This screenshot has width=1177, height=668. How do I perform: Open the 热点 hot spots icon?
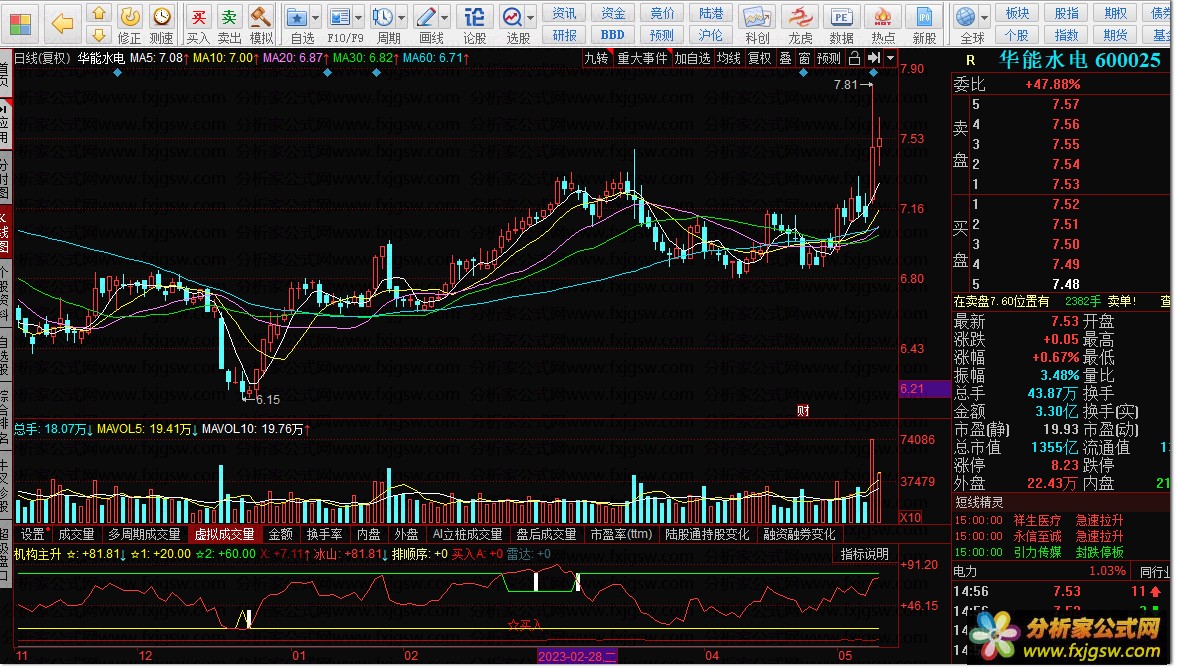tap(883, 24)
